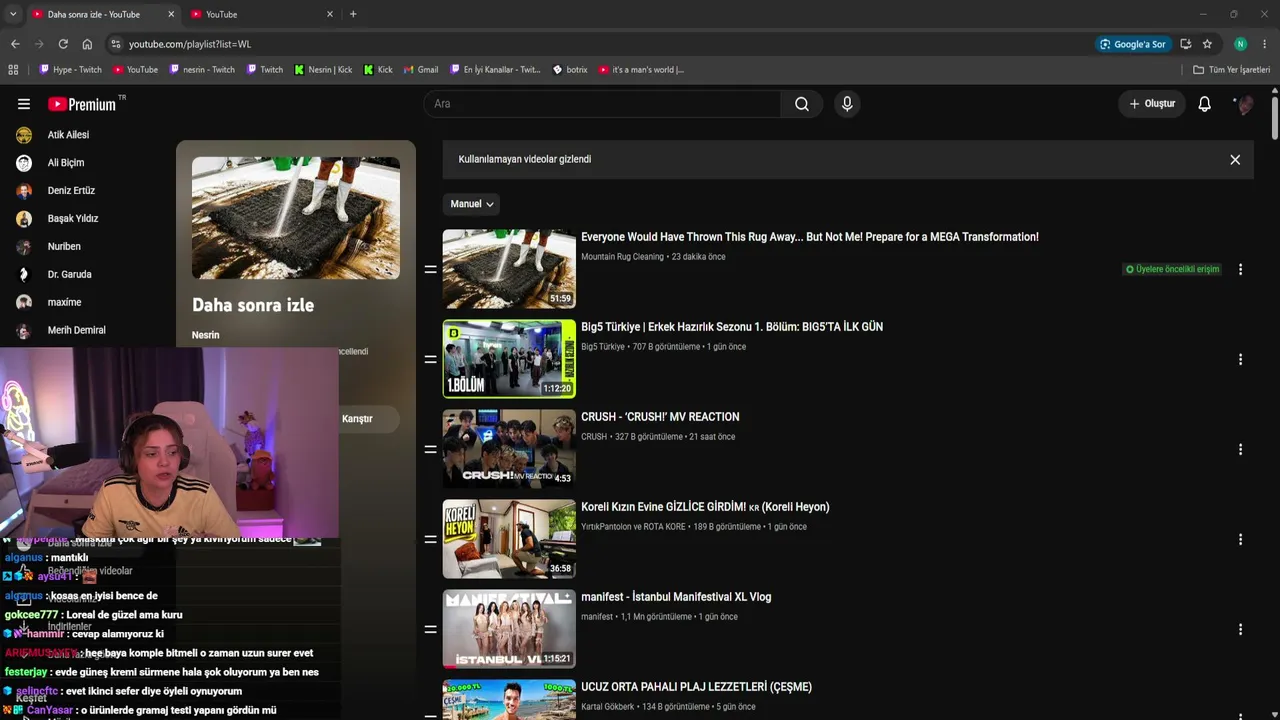The image size is (1280, 720).
Task: Grab reorder handle of Manifestival vlog
Action: (x=431, y=629)
